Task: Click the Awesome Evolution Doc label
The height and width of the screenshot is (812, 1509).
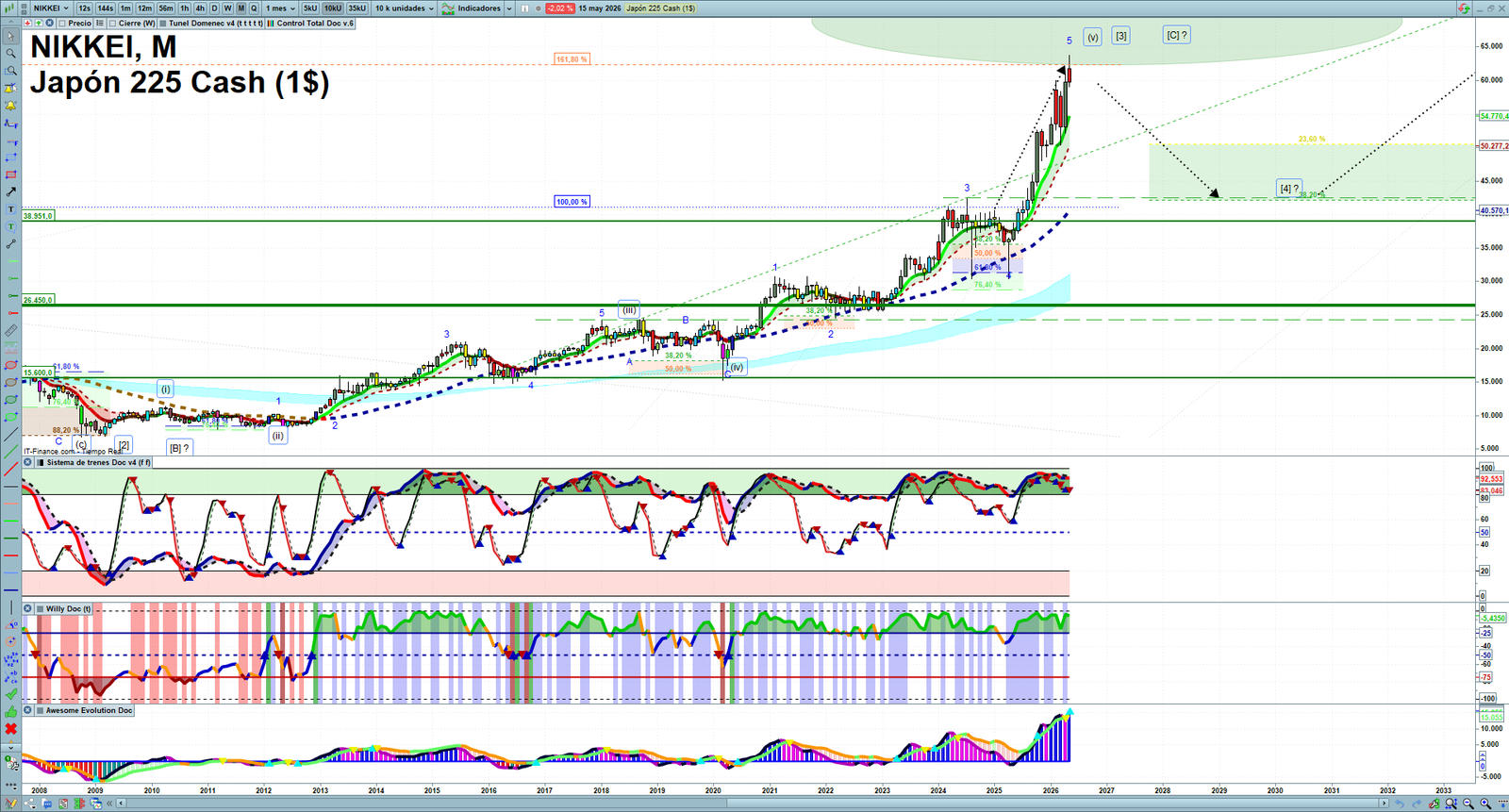Action: click(89, 710)
